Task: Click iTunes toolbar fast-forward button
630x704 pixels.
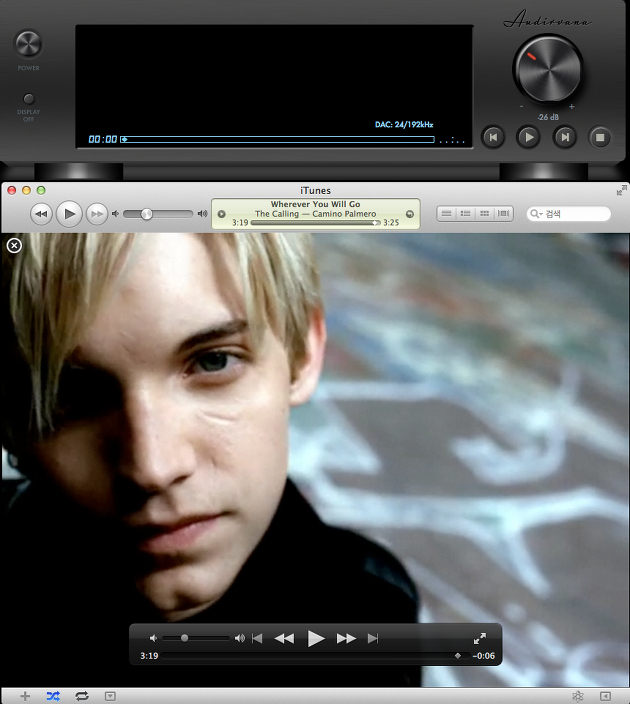Action: coord(97,214)
